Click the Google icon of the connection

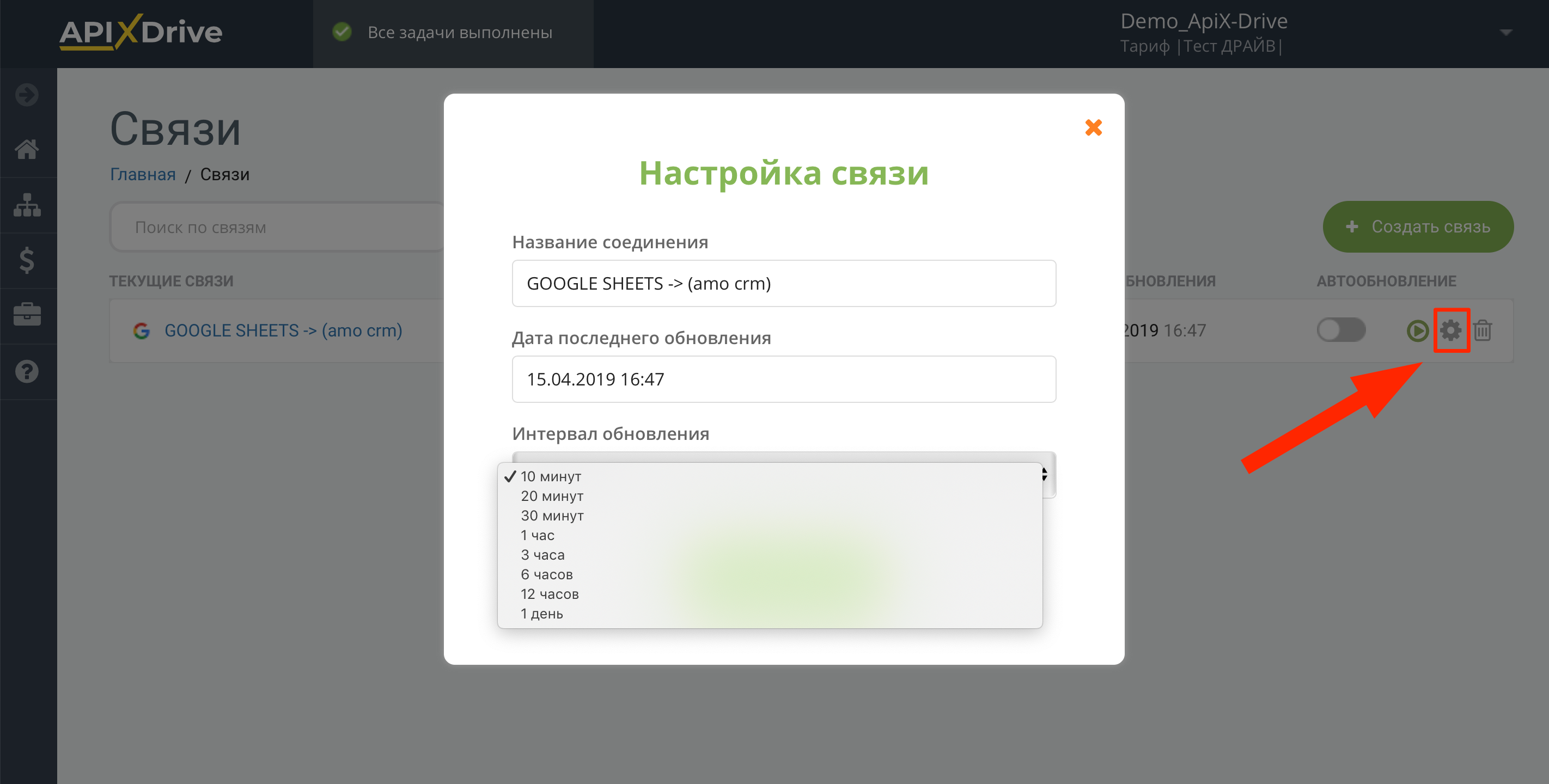141,330
